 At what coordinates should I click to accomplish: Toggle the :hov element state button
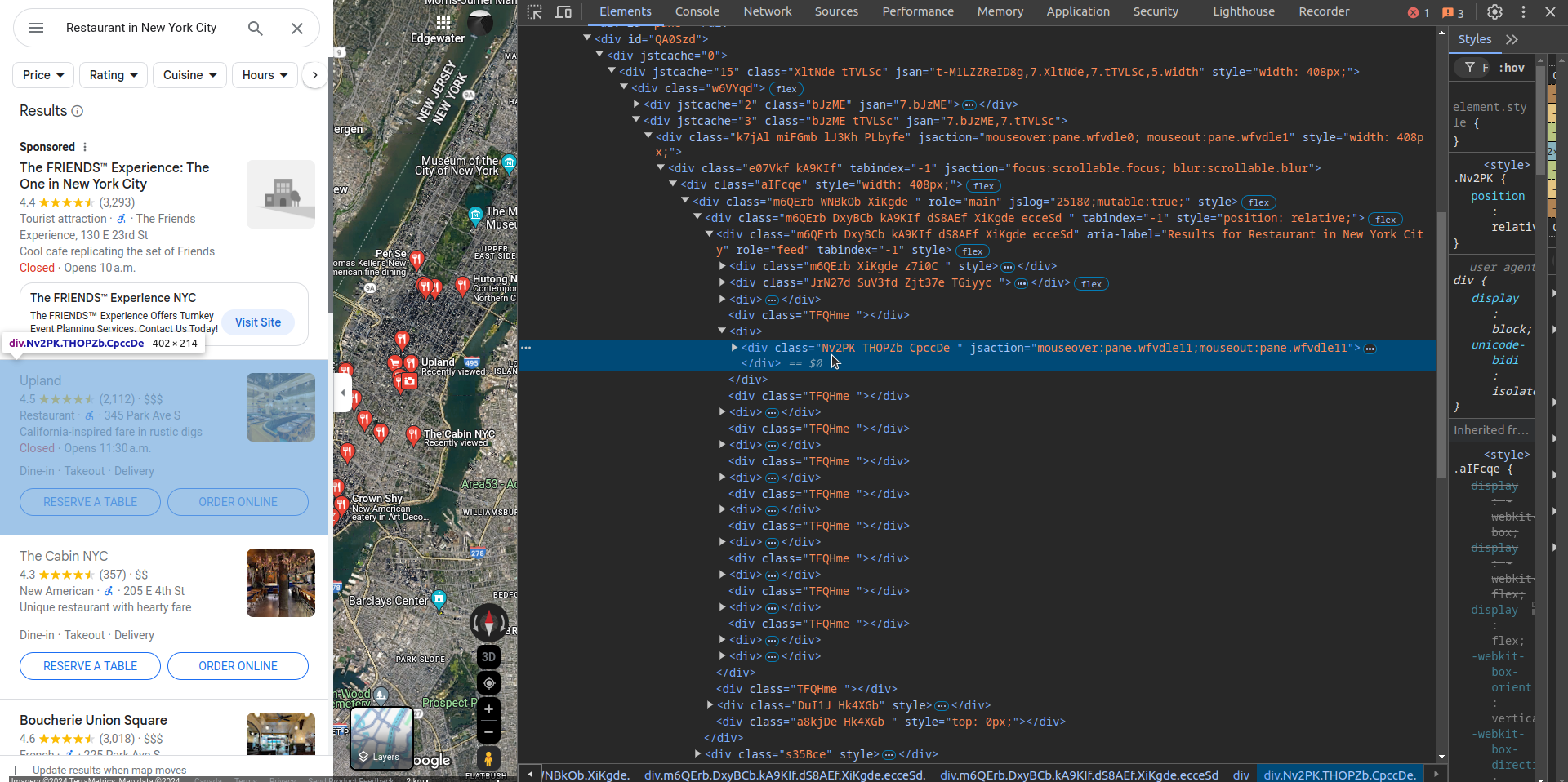[x=1512, y=68]
